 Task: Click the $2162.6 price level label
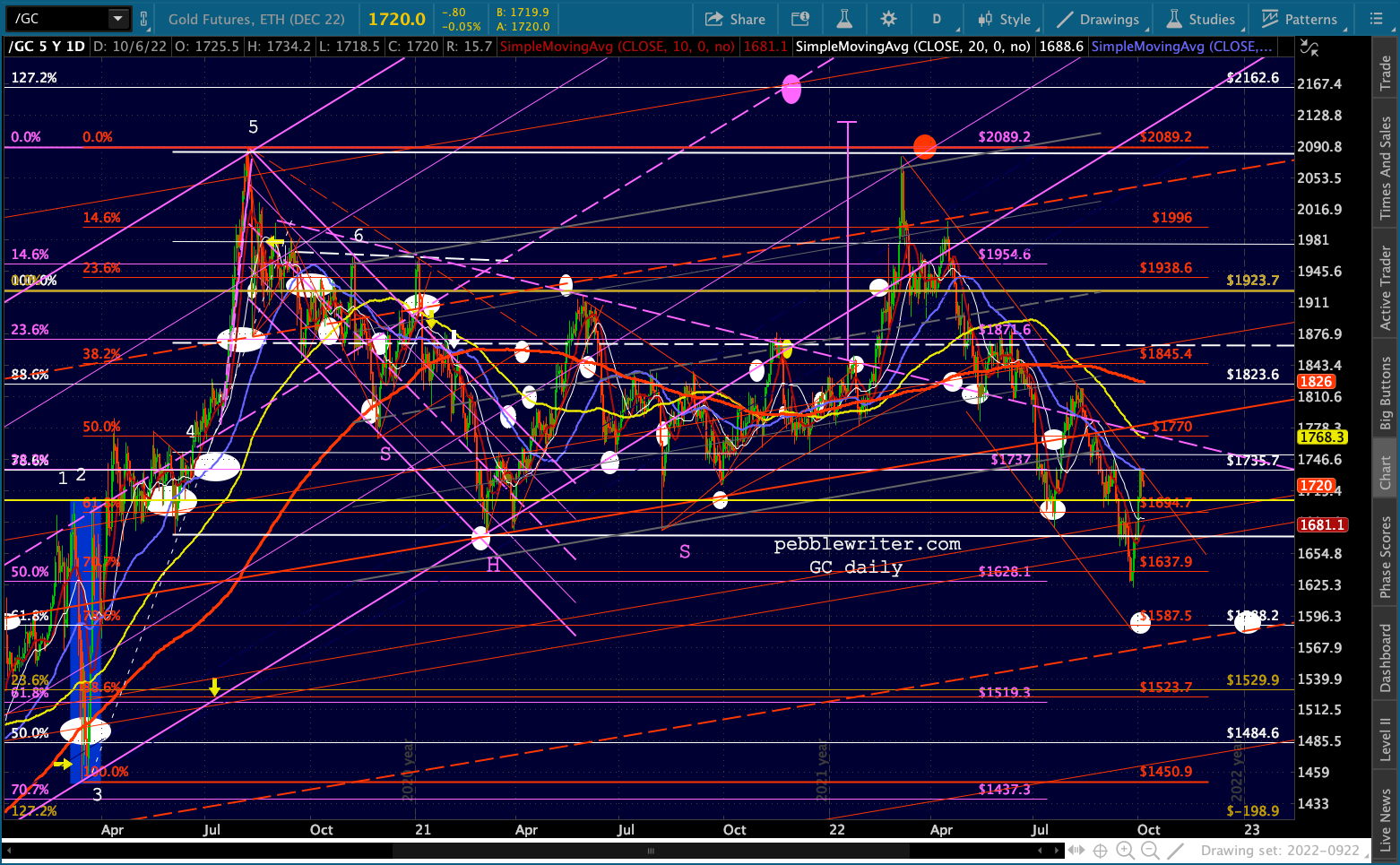click(1252, 78)
